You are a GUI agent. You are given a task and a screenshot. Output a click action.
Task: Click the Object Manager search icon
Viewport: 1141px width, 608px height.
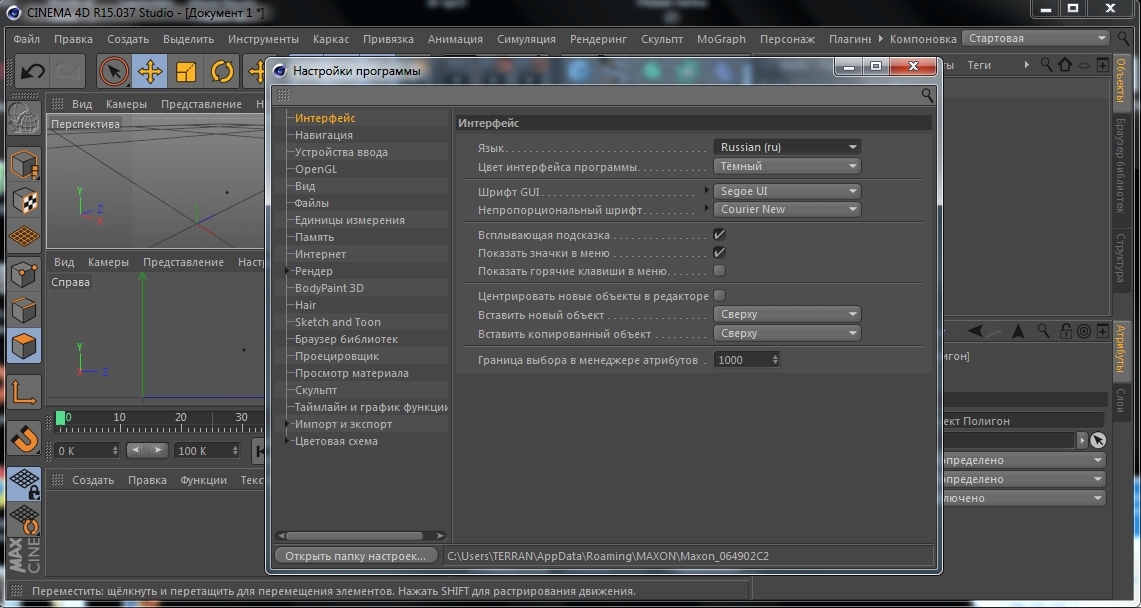[x=1046, y=65]
